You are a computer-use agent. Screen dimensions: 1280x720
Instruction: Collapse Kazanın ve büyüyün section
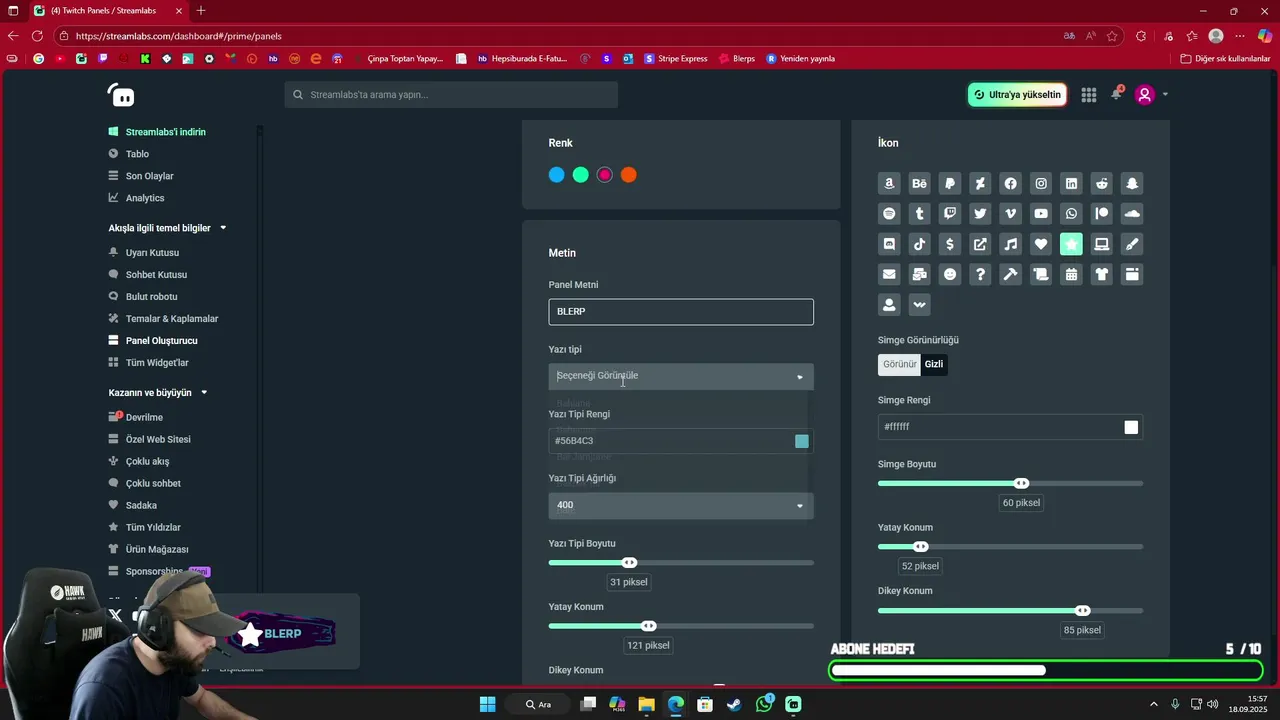pos(204,393)
